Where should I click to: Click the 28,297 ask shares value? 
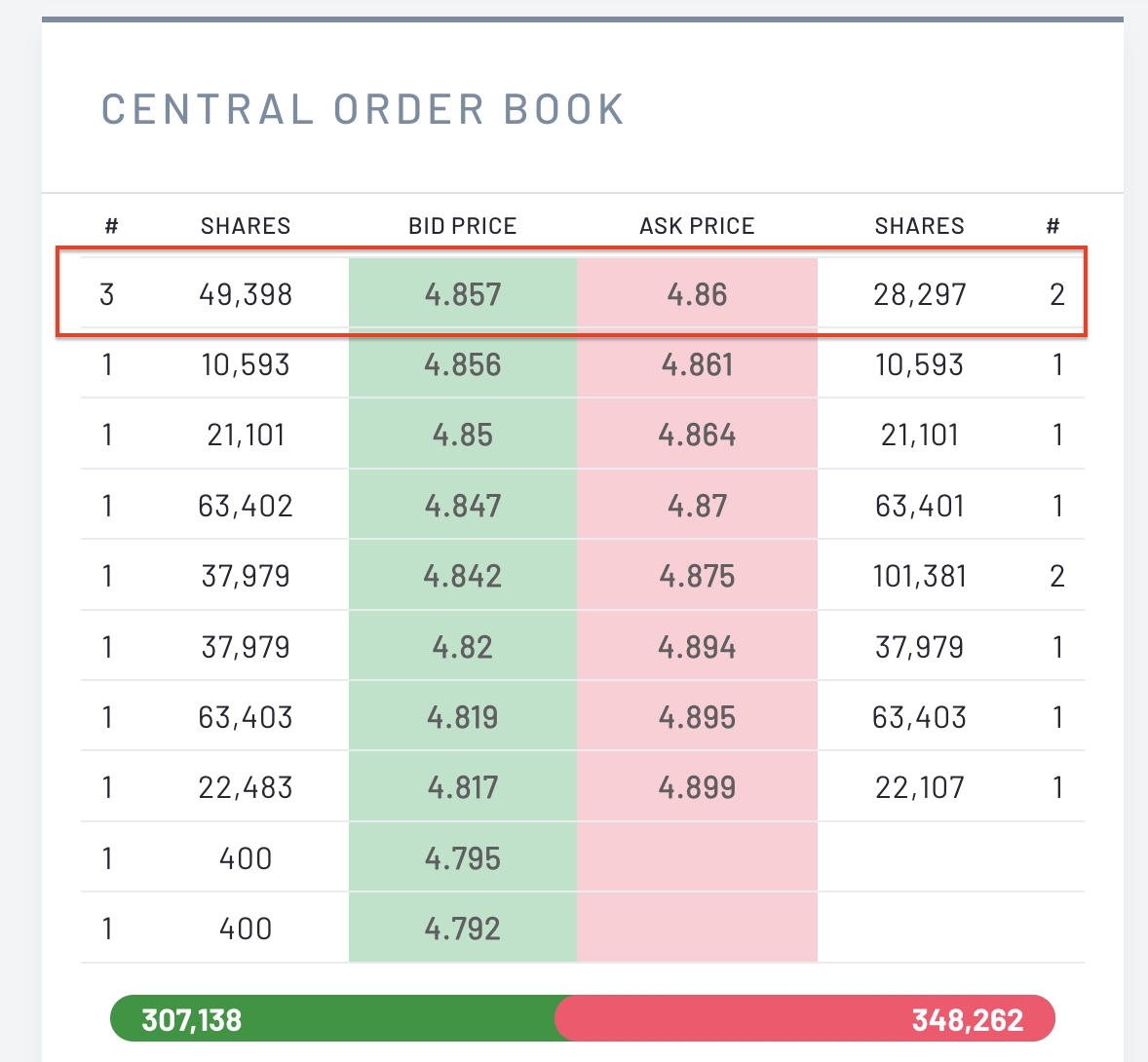919,294
